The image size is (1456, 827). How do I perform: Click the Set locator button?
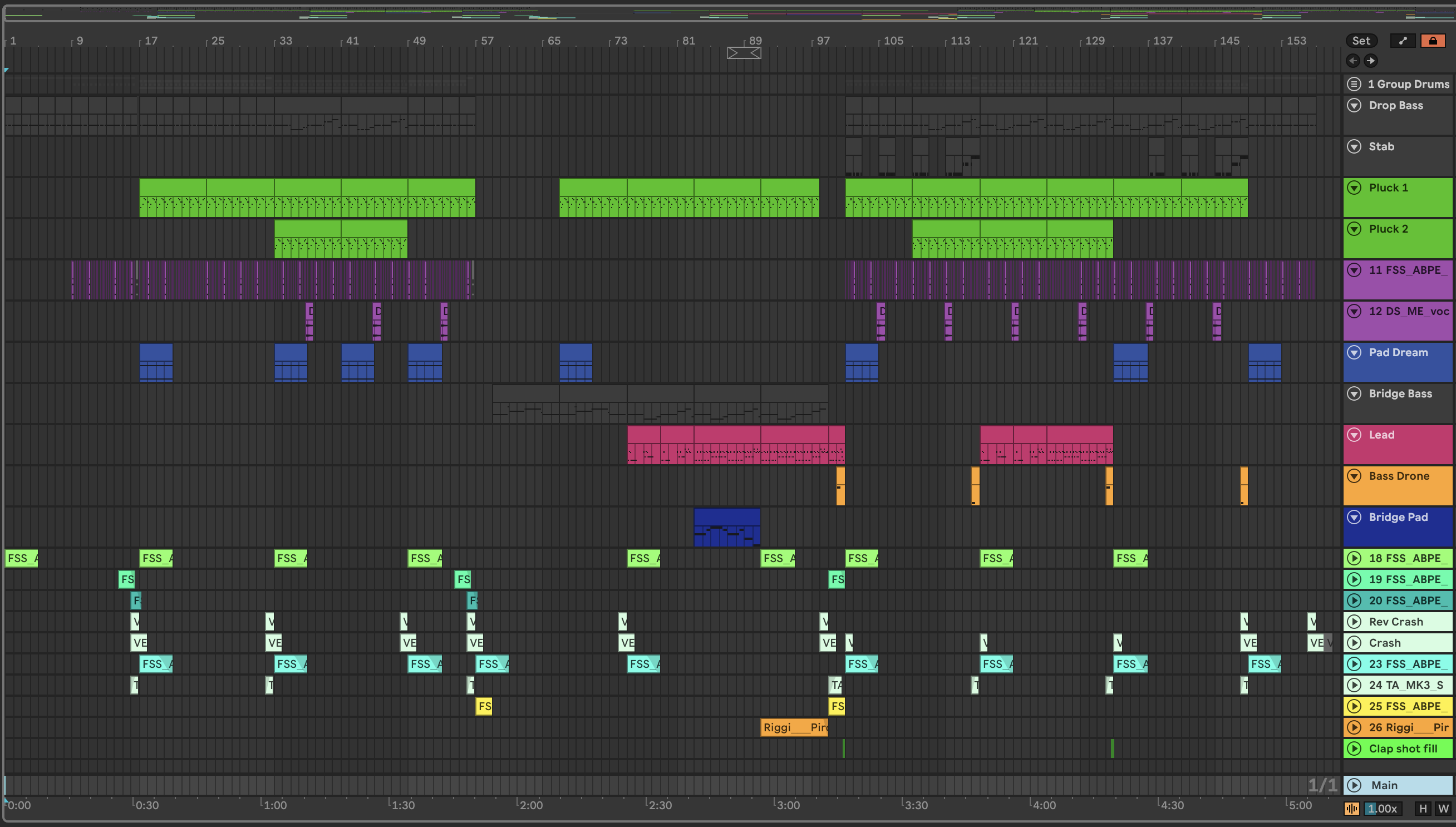pos(1361,40)
